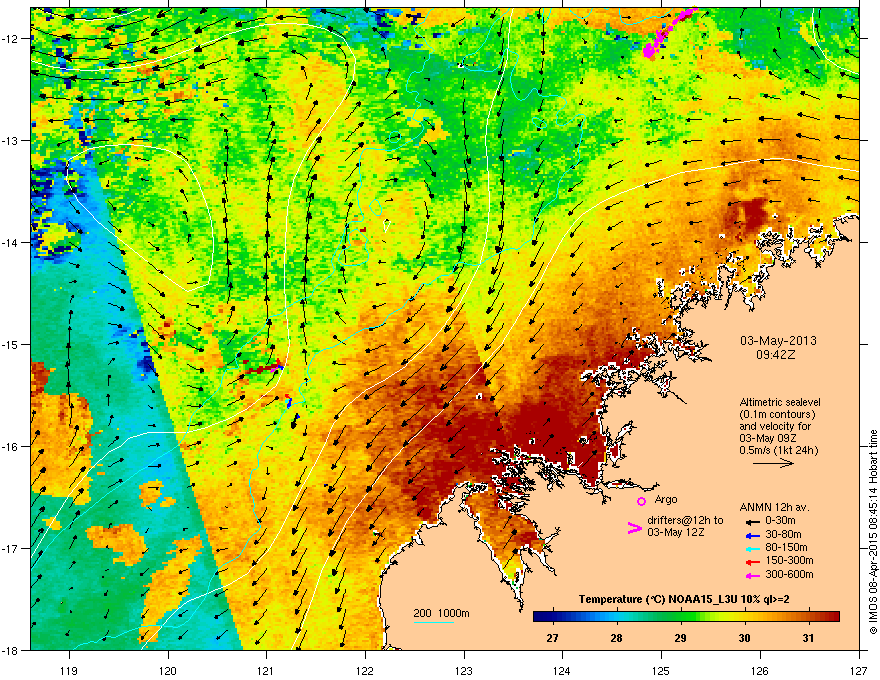
Task: Click the longitude axis label "121"
Action: point(267,670)
